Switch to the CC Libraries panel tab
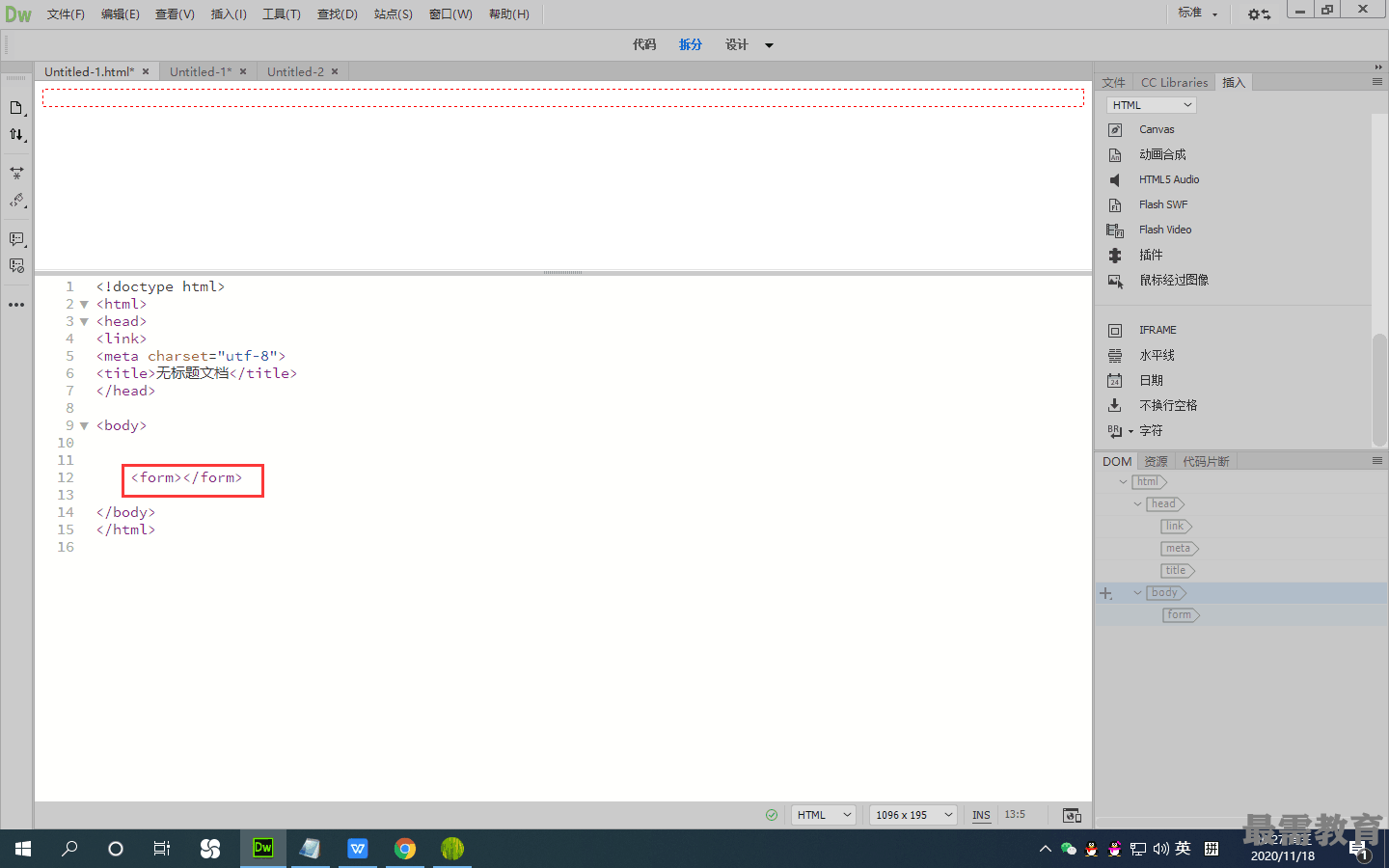This screenshot has height=868, width=1389. [1174, 83]
